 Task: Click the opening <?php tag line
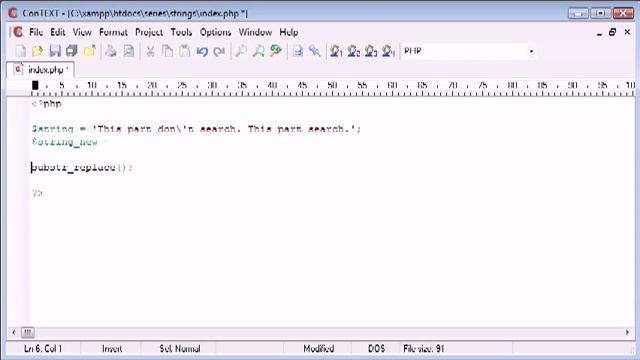click(x=47, y=104)
